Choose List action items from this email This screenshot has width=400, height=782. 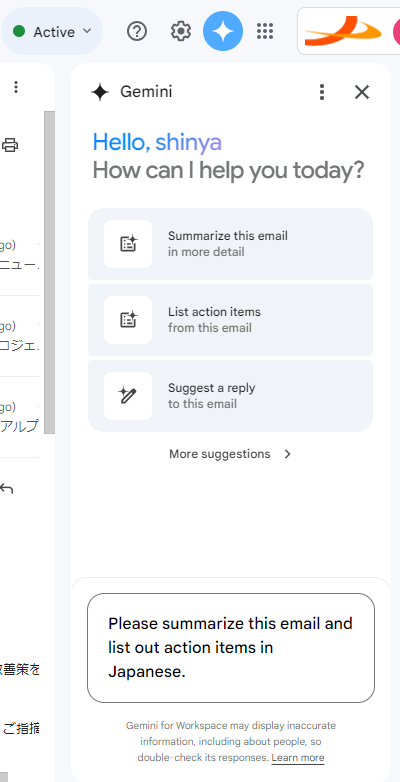(x=230, y=320)
